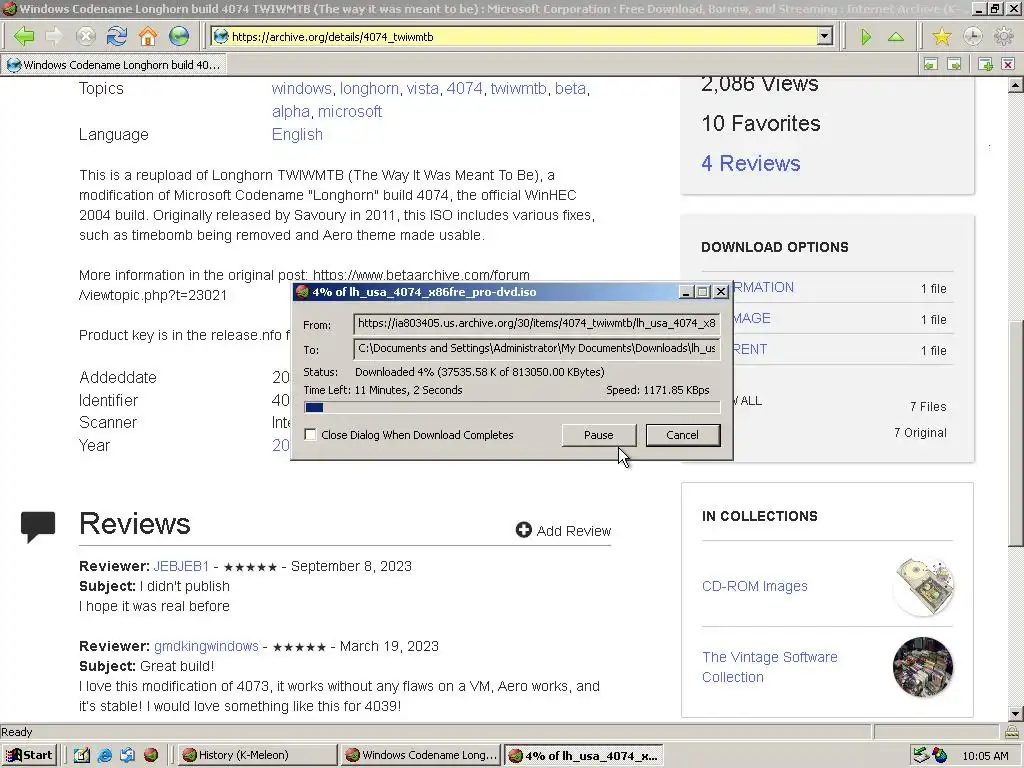The image size is (1024, 768).
Task: Switch to the next tab with its arrow icon
Action: [954, 64]
